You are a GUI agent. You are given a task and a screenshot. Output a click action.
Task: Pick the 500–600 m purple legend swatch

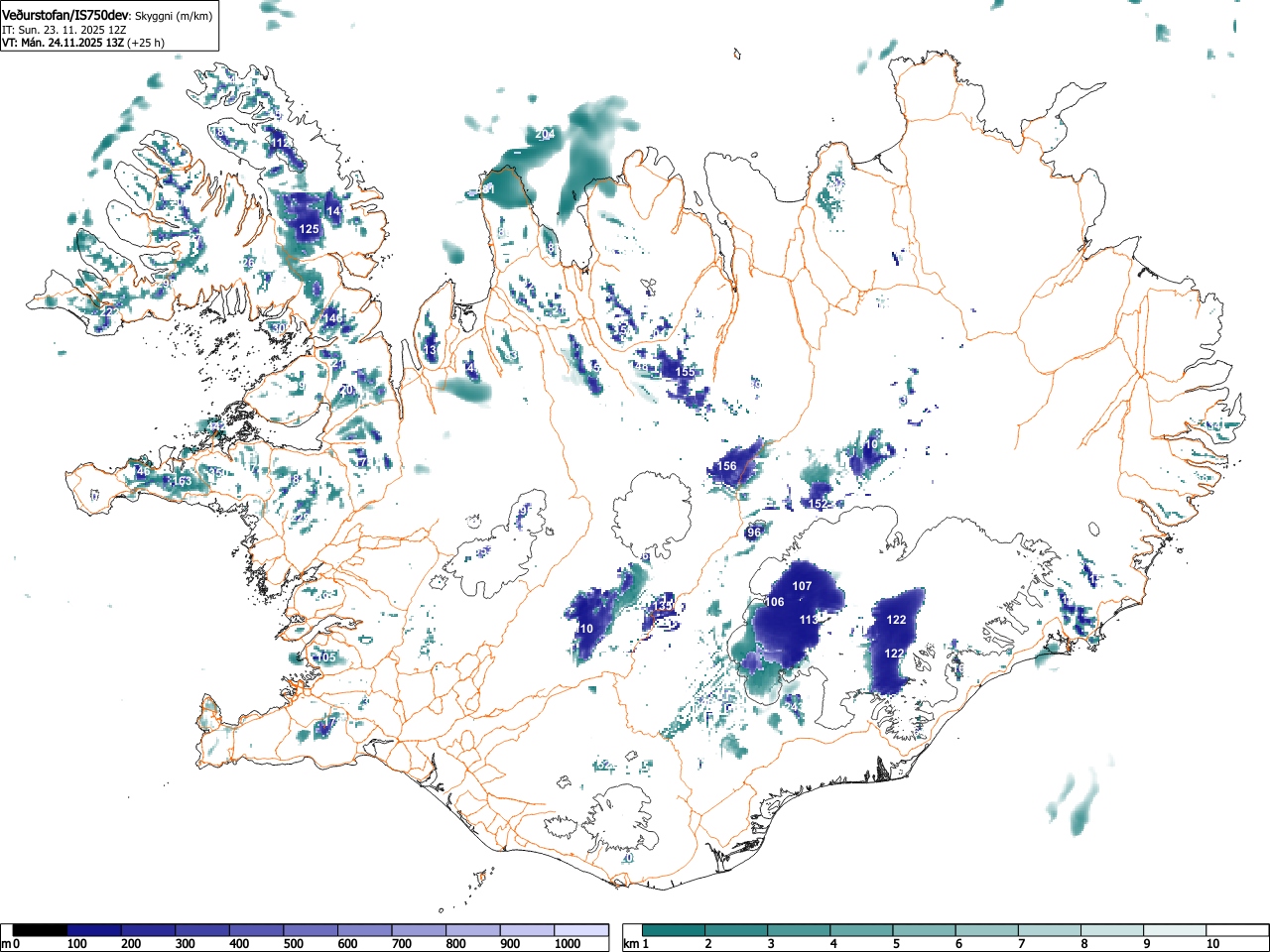pos(311,930)
